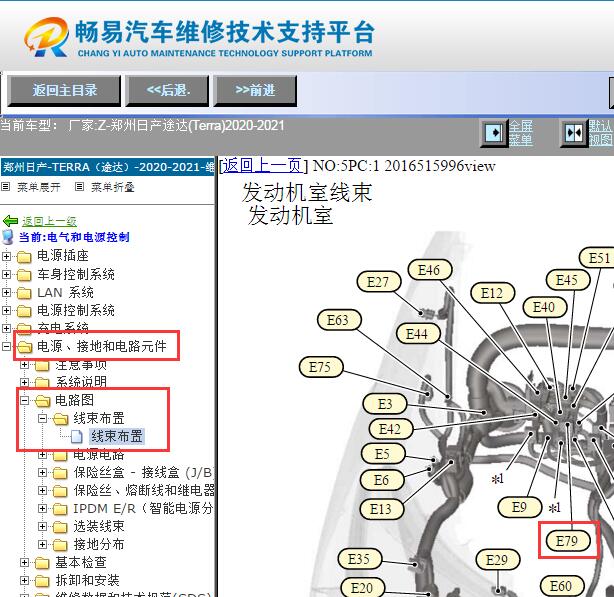
Task: Expand the 电源插座 tree node
Action: pos(6,256)
